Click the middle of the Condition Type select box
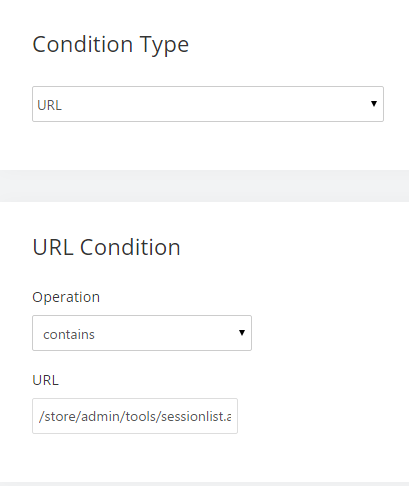Viewport: 409px width, 486px height. click(208, 104)
